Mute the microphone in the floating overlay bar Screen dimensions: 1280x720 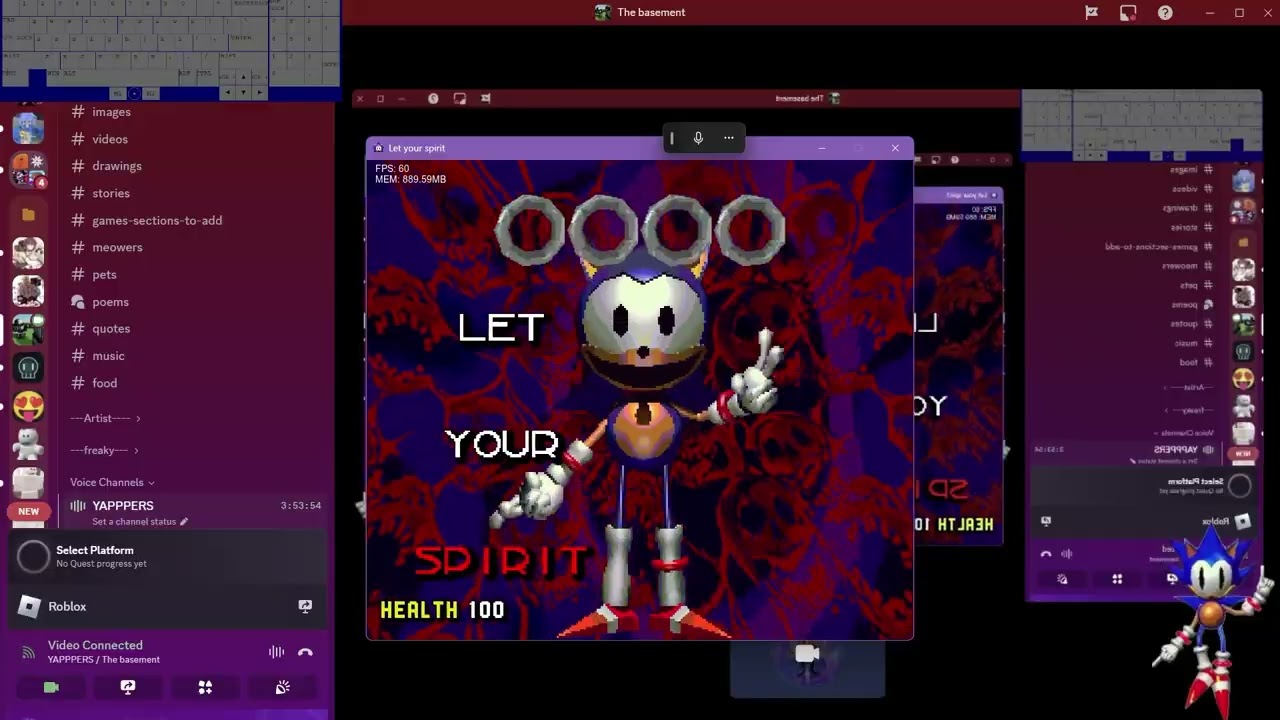[x=698, y=138]
